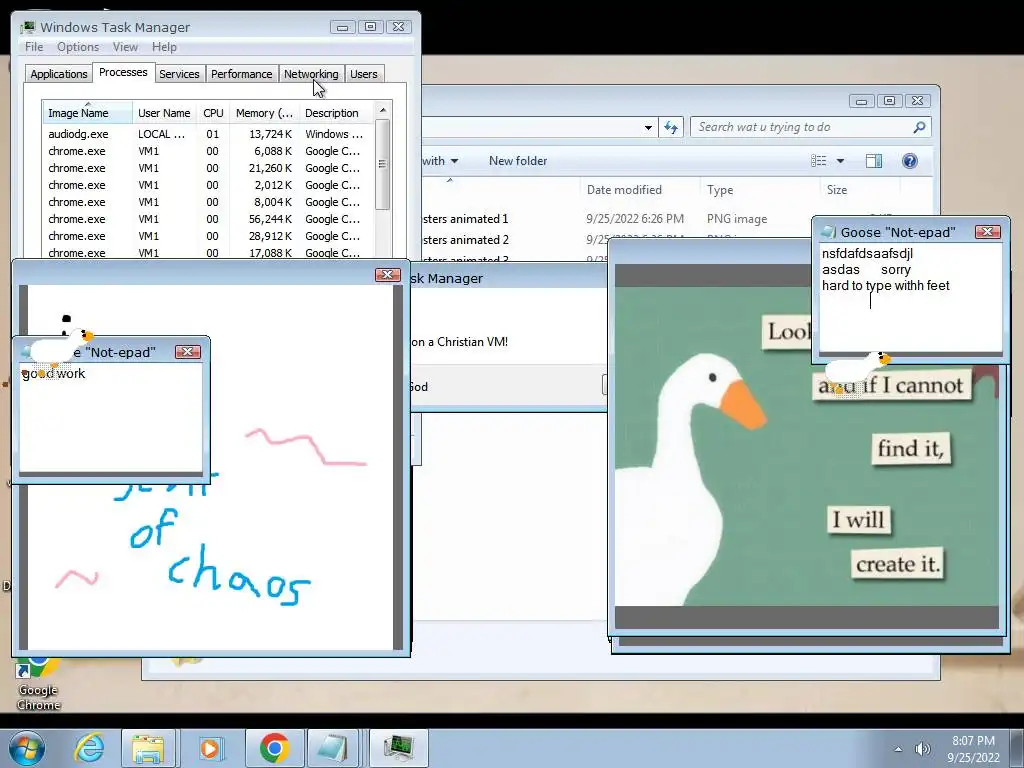Close the 'sorry' Goose Not-epad window
This screenshot has width=1024, height=768.
click(987, 232)
